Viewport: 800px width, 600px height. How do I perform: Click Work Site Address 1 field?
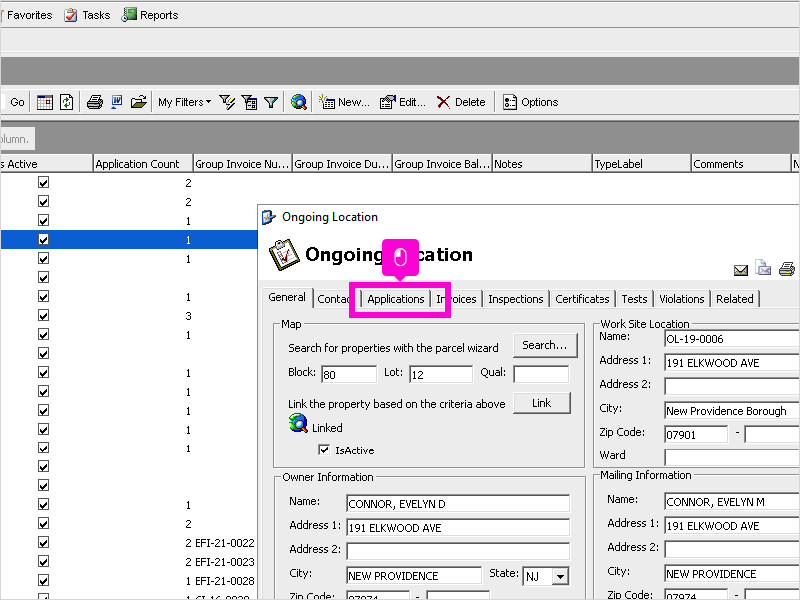pyautogui.click(x=732, y=363)
